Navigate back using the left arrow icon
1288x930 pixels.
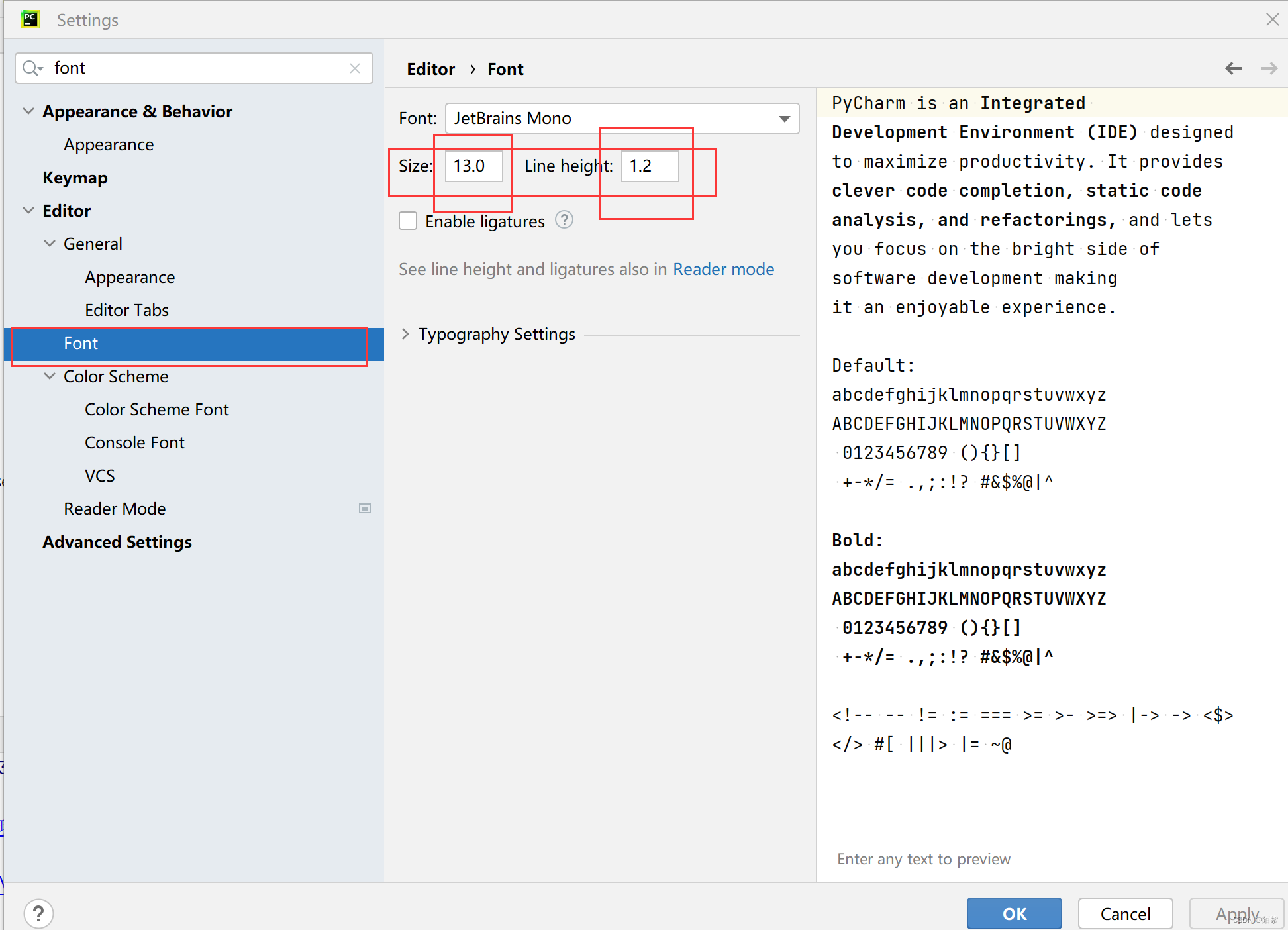pos(1233,68)
